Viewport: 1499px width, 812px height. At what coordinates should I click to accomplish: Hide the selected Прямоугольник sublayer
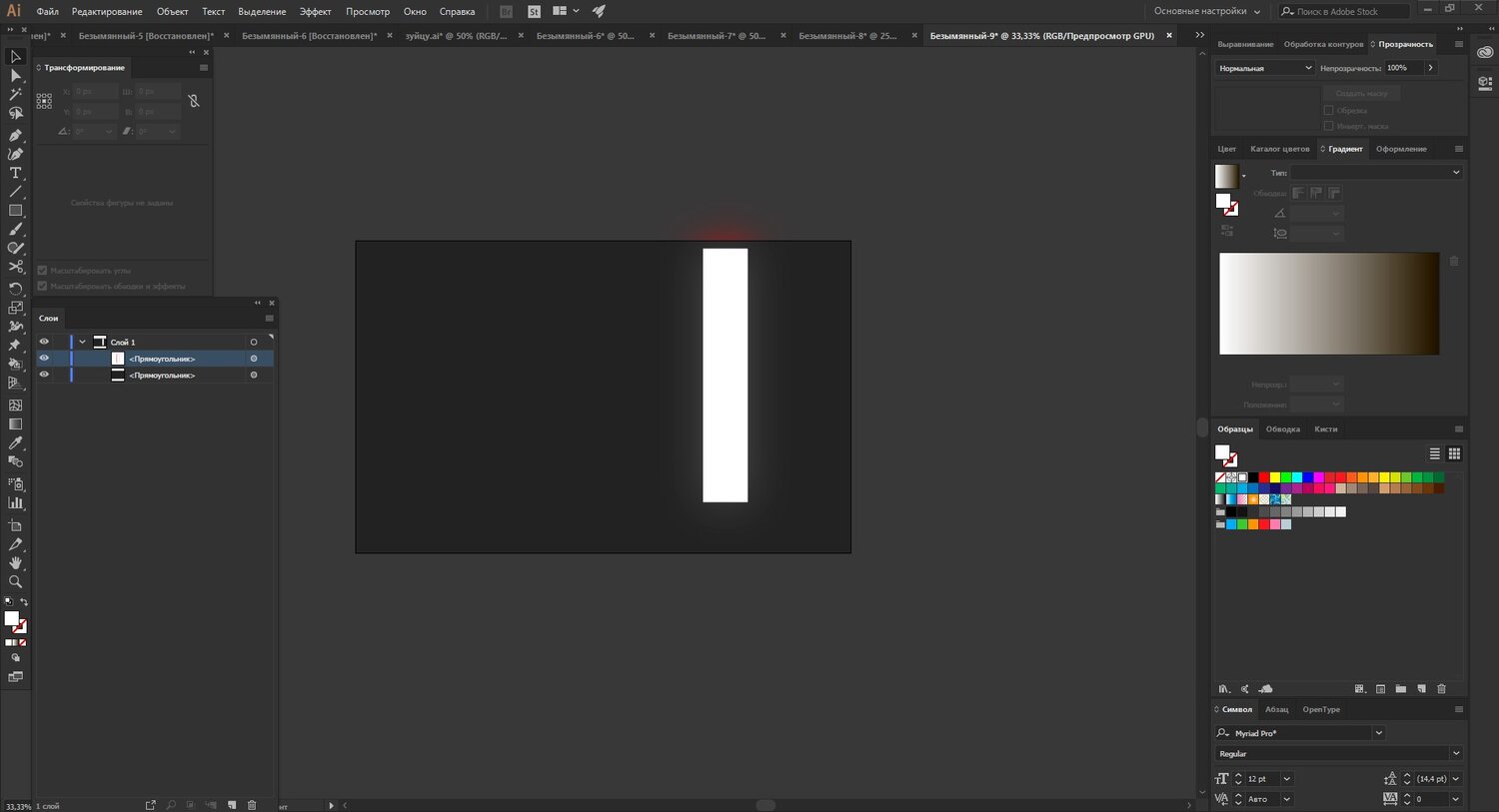pos(44,359)
